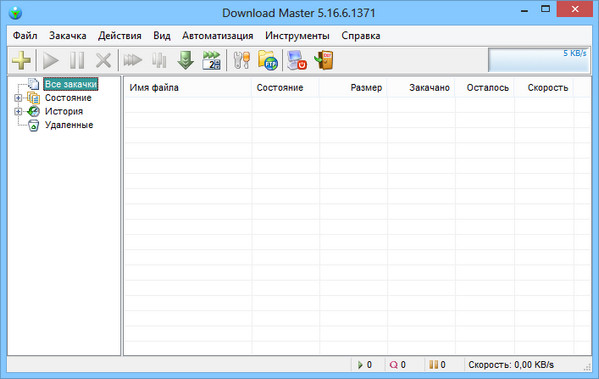
Task: Click active downloads green arrow status icon
Action: pos(360,365)
